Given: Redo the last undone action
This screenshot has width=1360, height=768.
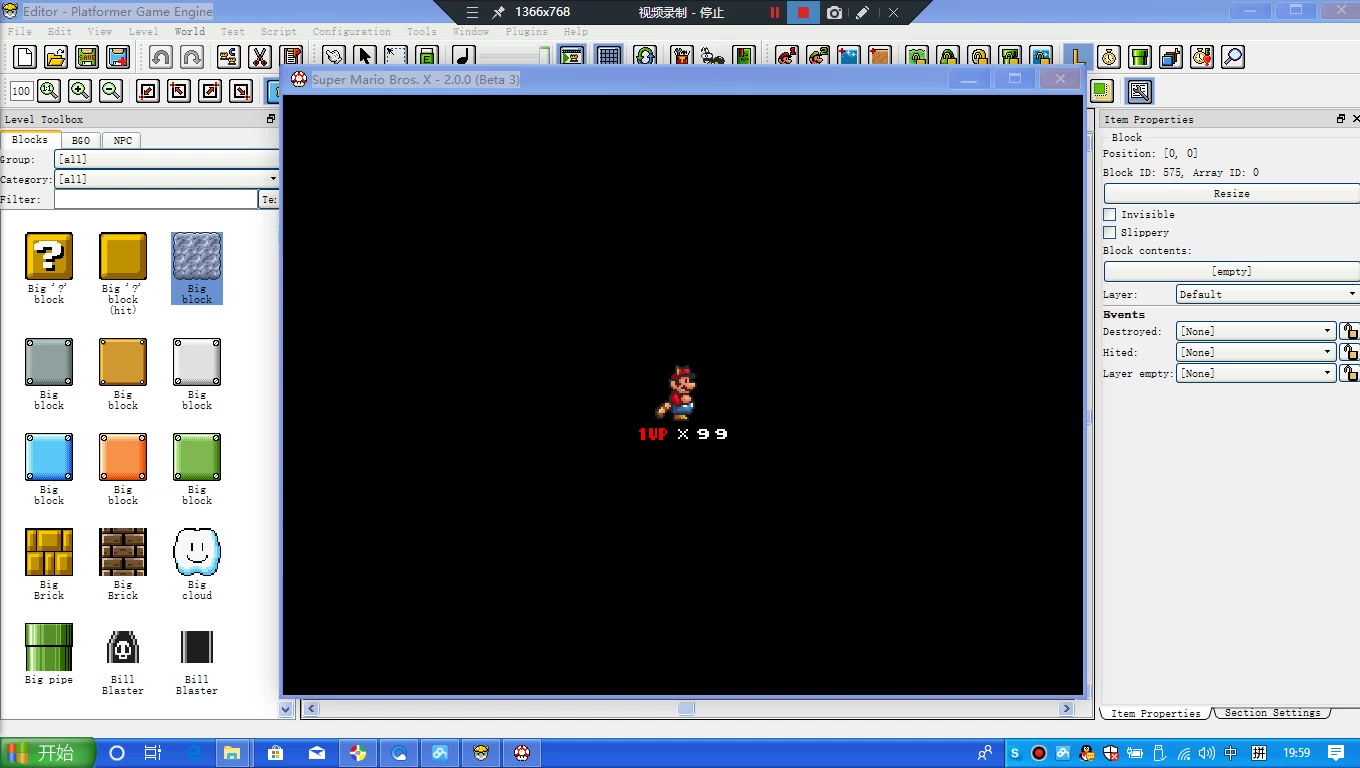Looking at the screenshot, I should coord(192,57).
